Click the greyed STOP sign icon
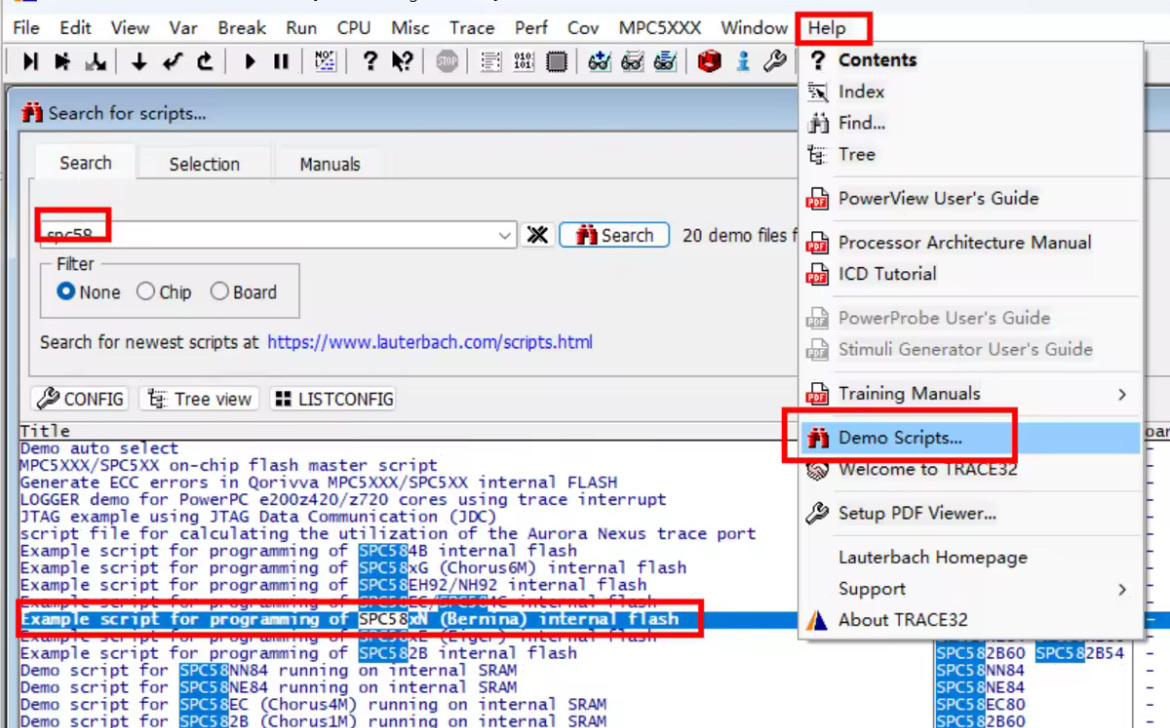Screen dimensions: 1170x728 447,62
